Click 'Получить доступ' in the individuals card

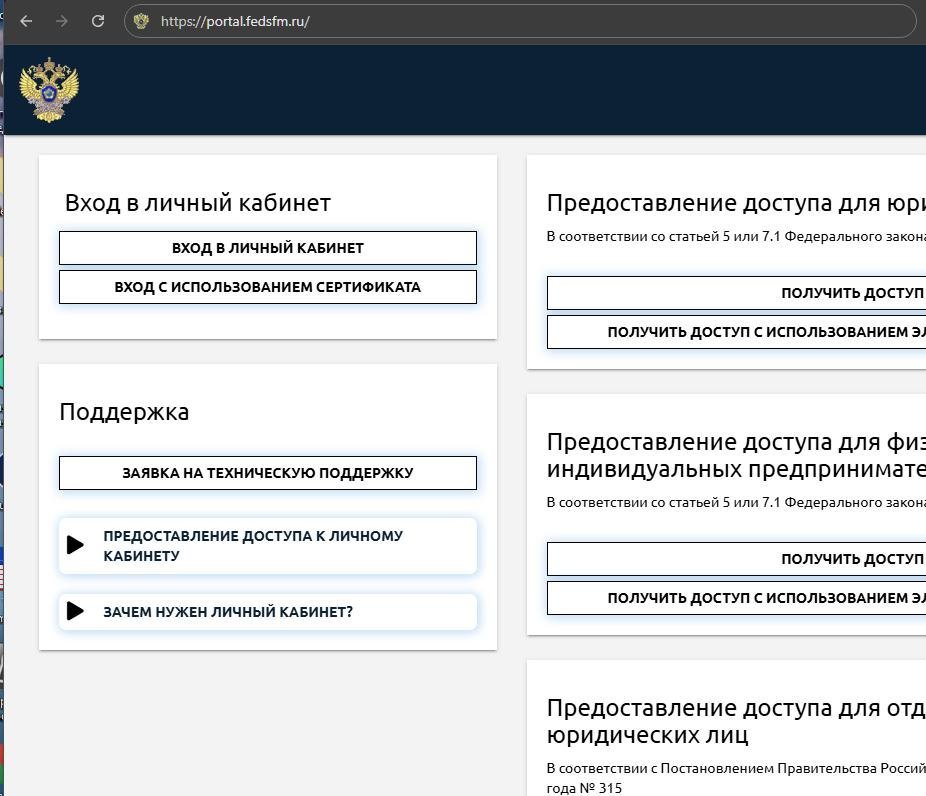pyautogui.click(x=736, y=559)
